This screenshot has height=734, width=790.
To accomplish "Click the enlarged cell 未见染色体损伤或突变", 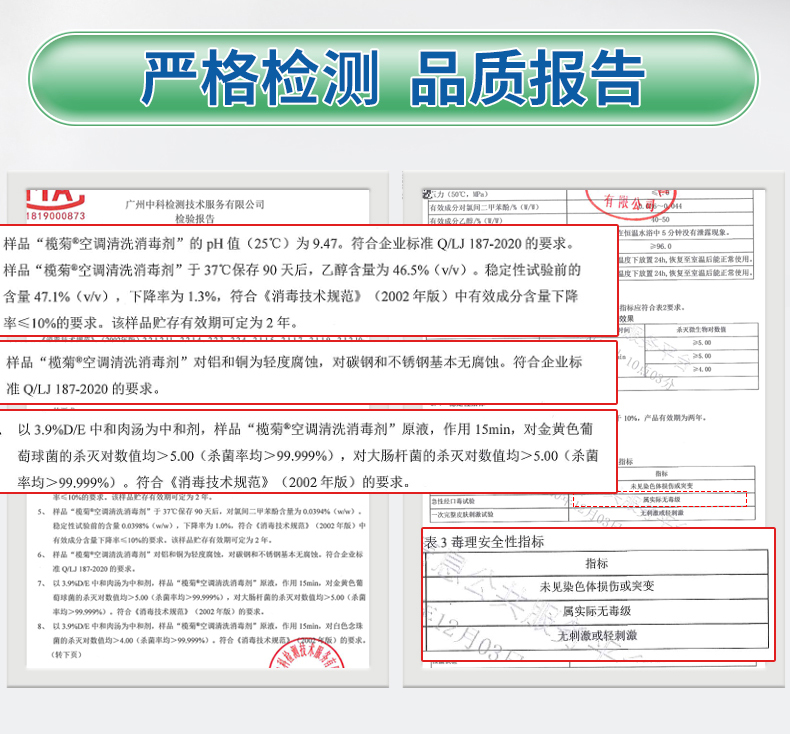I will (597, 586).
